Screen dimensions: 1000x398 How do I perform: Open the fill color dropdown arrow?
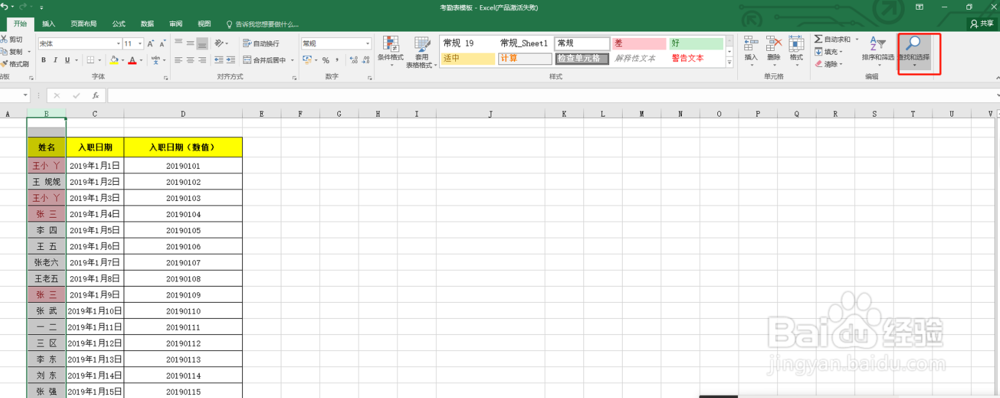[x=122, y=61]
